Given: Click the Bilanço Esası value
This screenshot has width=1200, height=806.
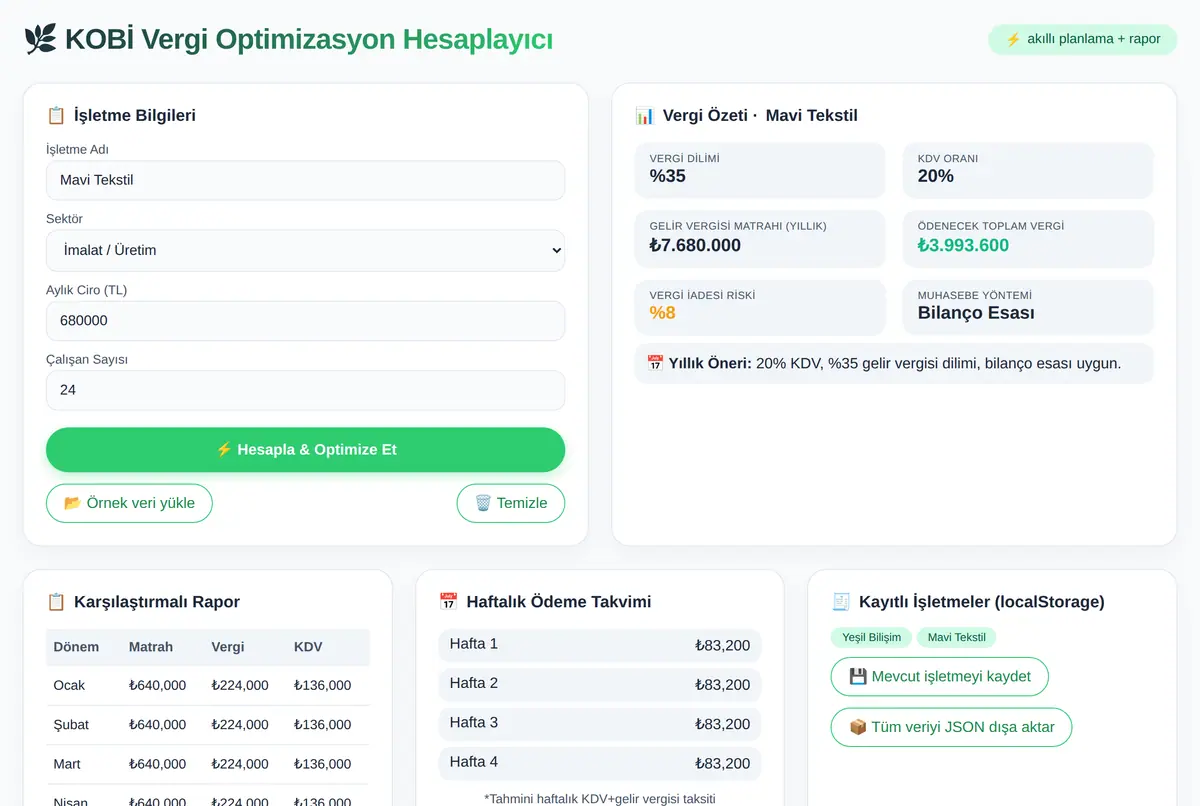Looking at the screenshot, I should tap(976, 313).
